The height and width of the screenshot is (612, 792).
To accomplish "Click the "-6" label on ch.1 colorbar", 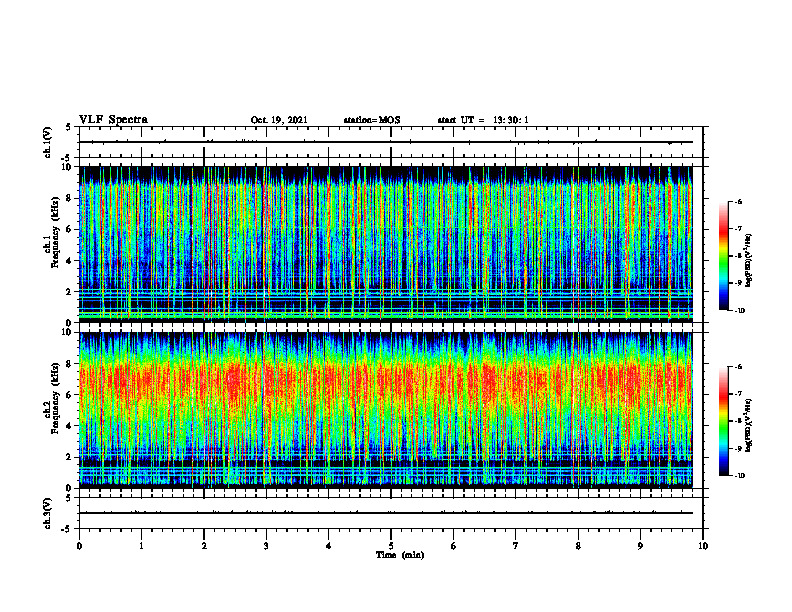I will pyautogui.click(x=738, y=201).
